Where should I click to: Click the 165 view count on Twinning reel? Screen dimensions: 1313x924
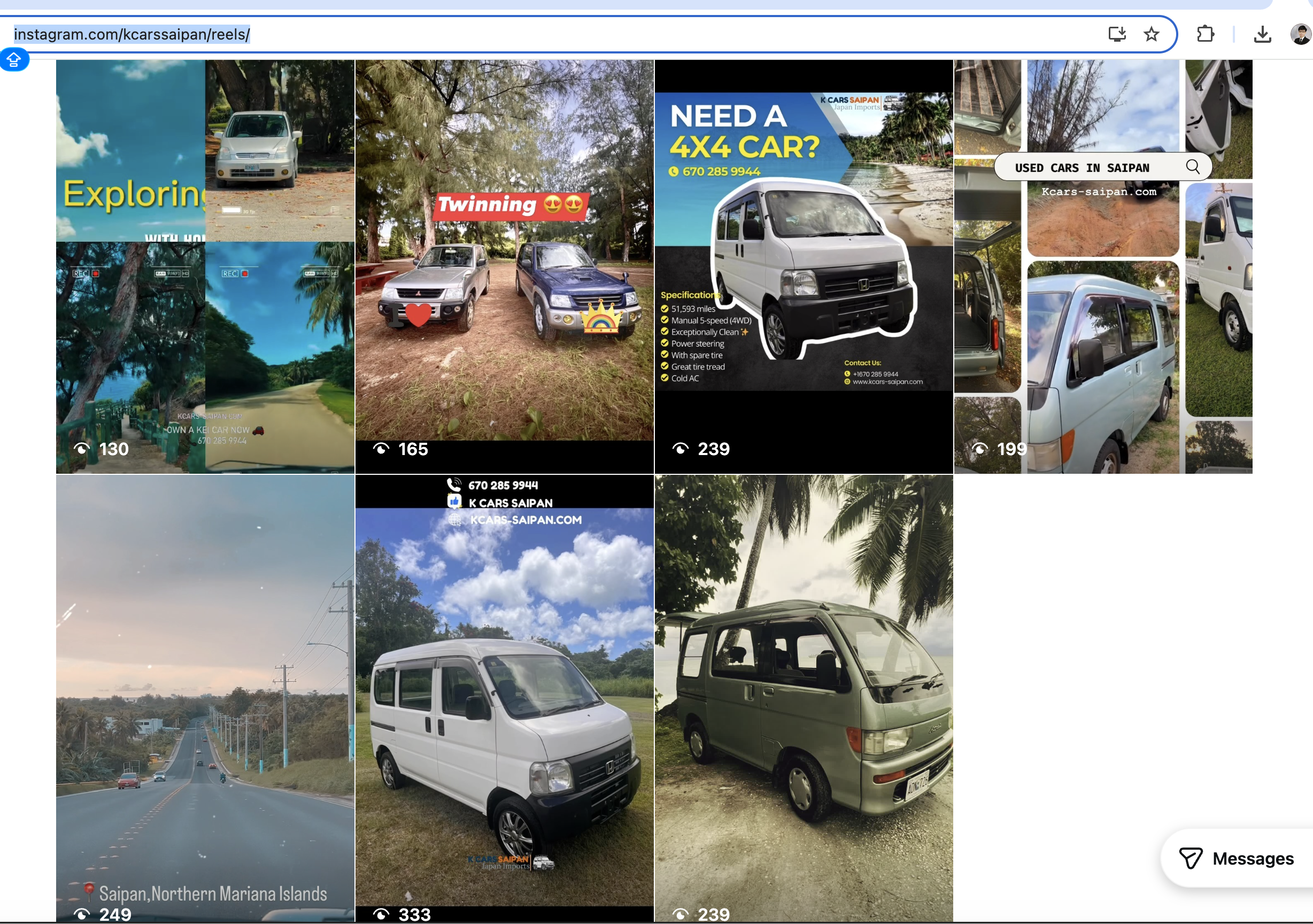[413, 449]
